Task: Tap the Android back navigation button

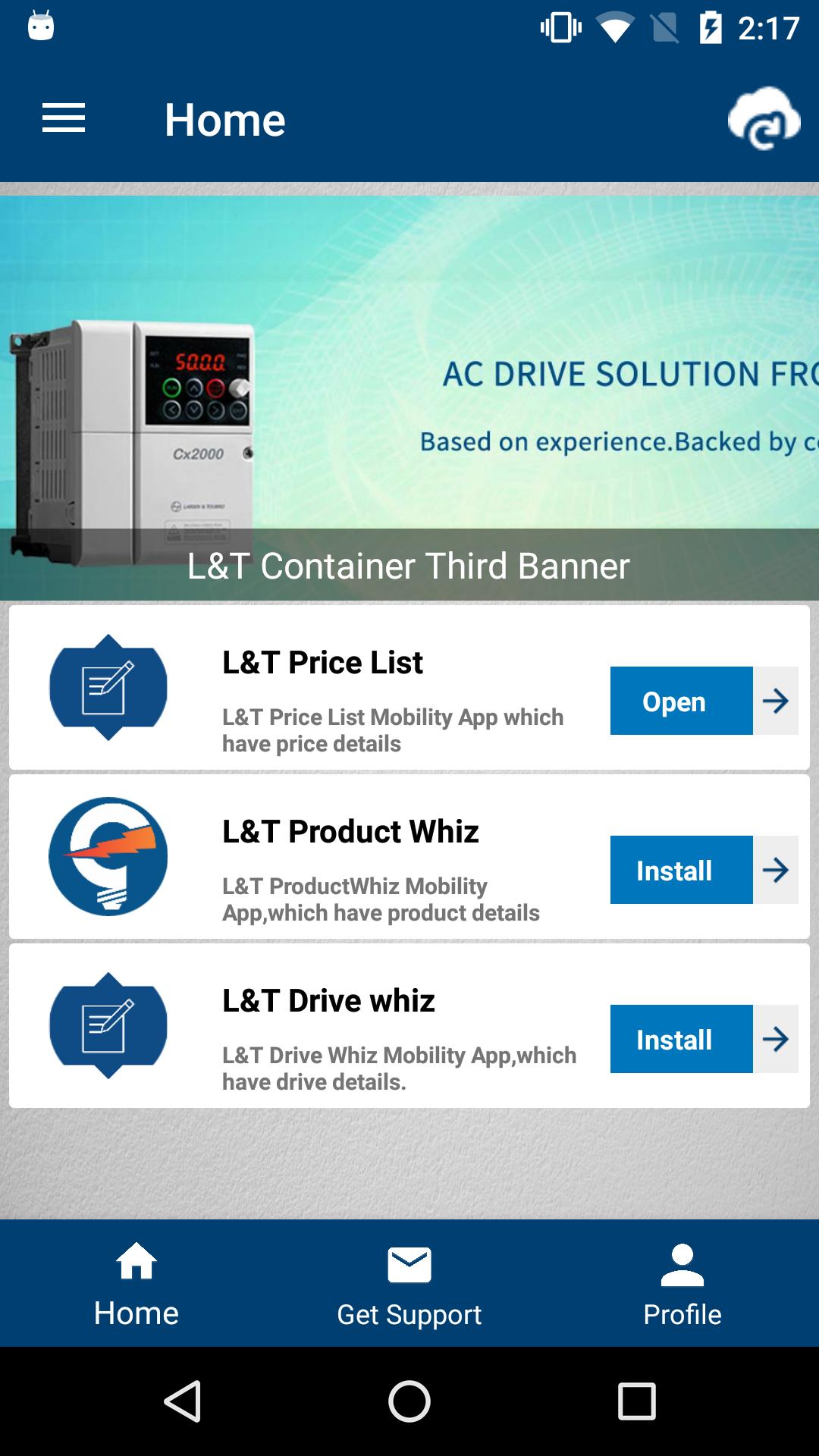Action: pos(183,1401)
